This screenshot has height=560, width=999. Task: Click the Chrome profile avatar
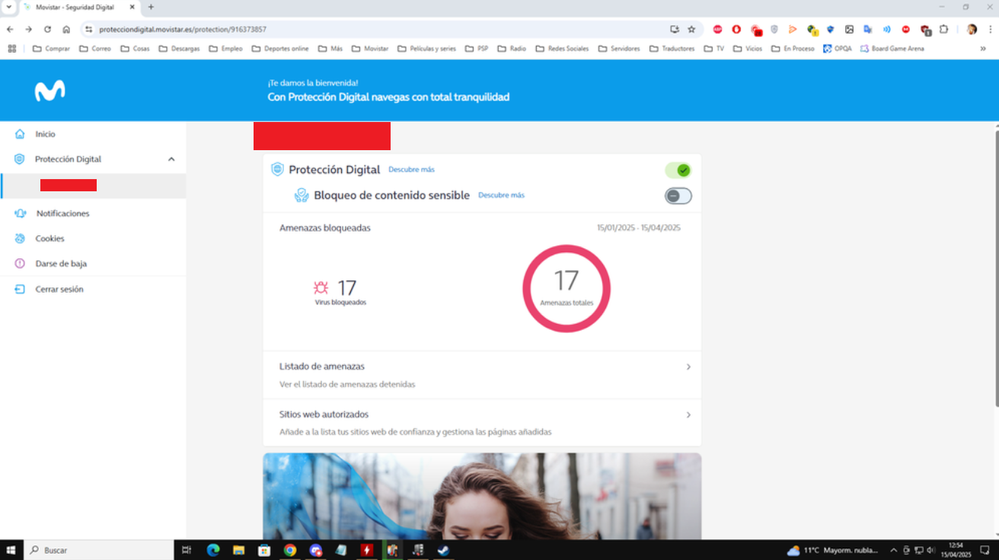pos(972,29)
